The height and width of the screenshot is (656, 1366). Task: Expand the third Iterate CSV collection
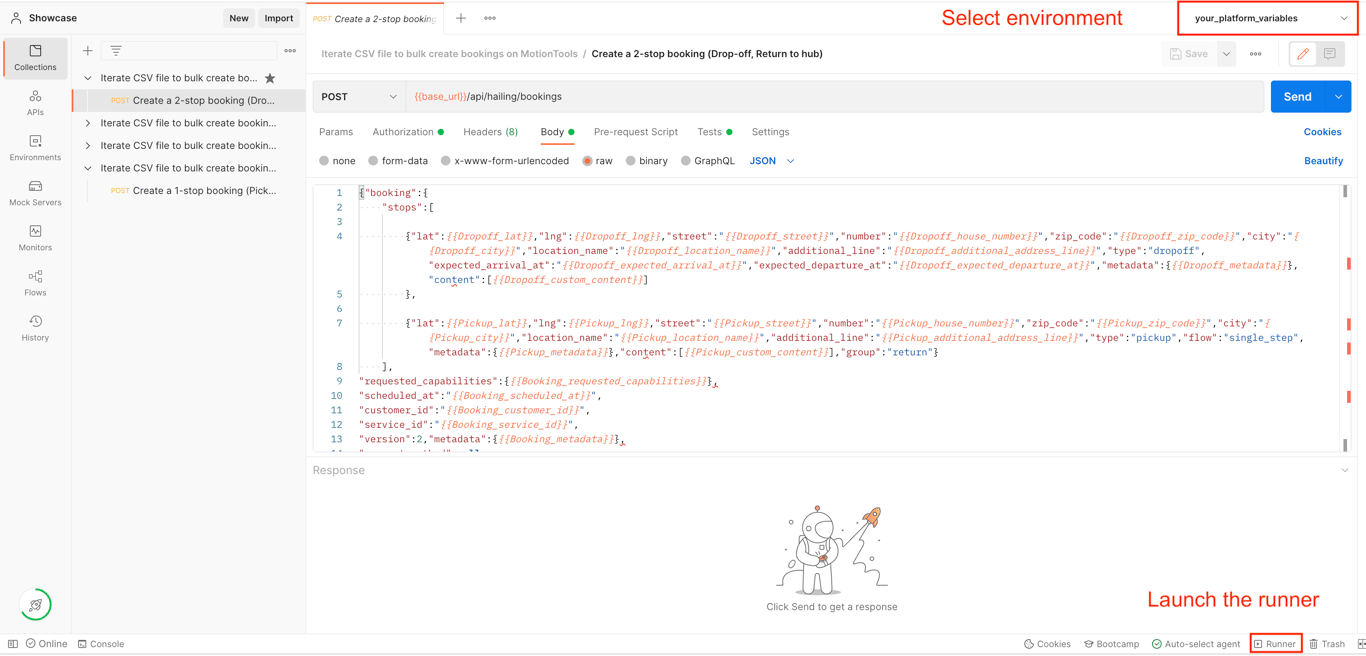[88, 146]
